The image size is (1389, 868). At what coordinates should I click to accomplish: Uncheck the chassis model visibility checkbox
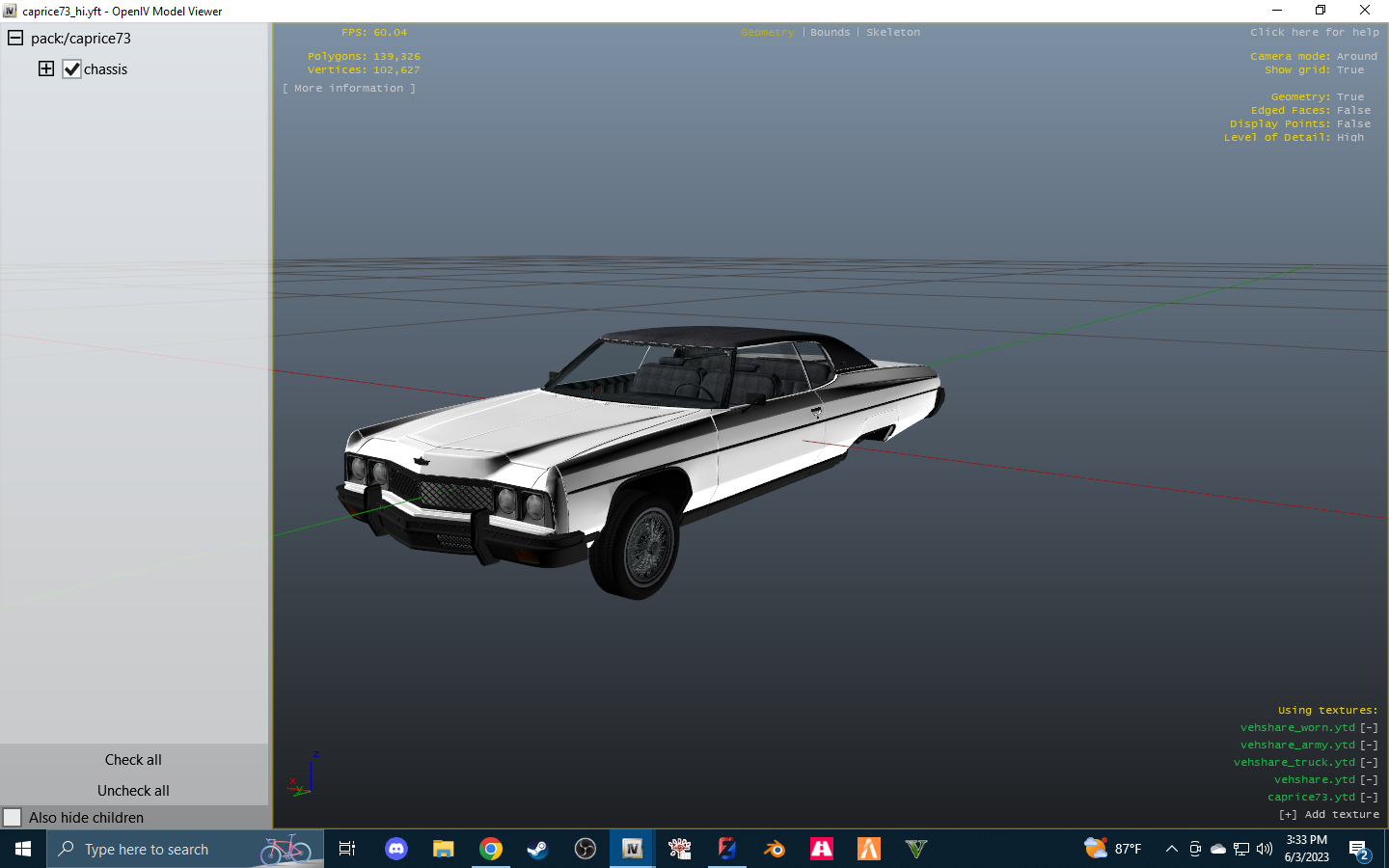[x=72, y=68]
